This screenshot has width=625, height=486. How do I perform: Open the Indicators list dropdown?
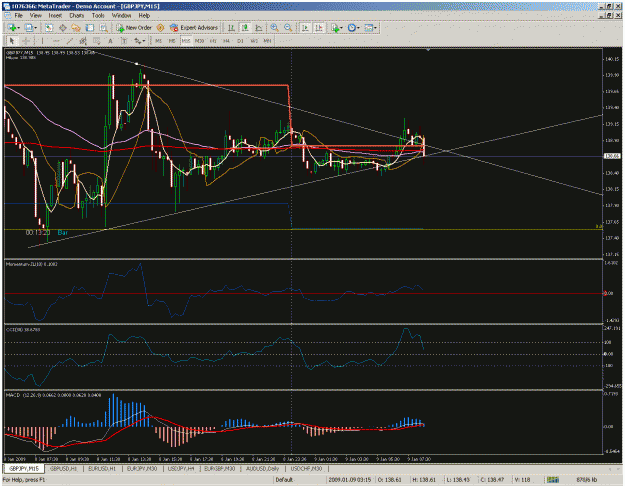coord(336,28)
